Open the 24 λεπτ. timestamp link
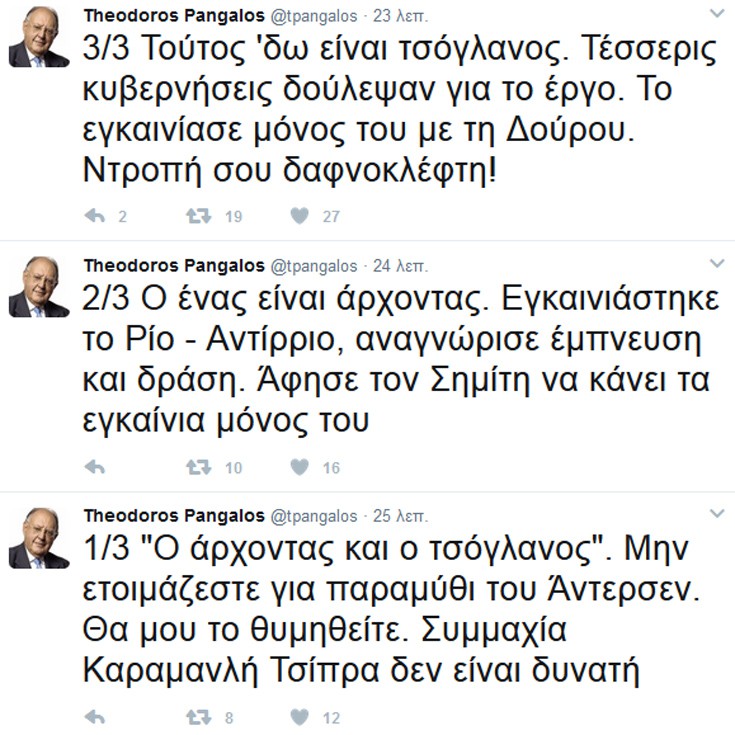 [x=400, y=266]
